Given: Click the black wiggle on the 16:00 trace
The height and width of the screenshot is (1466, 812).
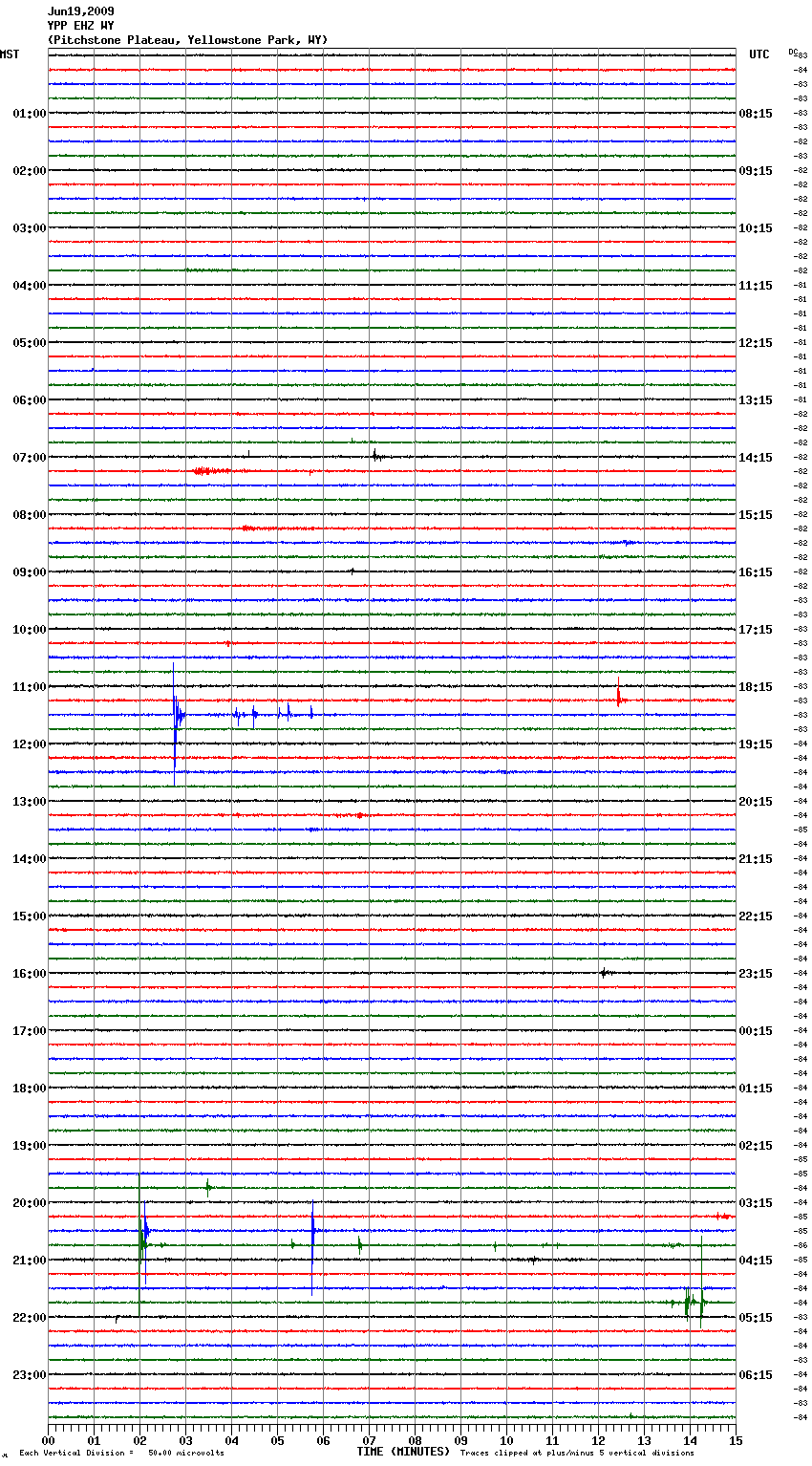Looking at the screenshot, I should tap(605, 973).
